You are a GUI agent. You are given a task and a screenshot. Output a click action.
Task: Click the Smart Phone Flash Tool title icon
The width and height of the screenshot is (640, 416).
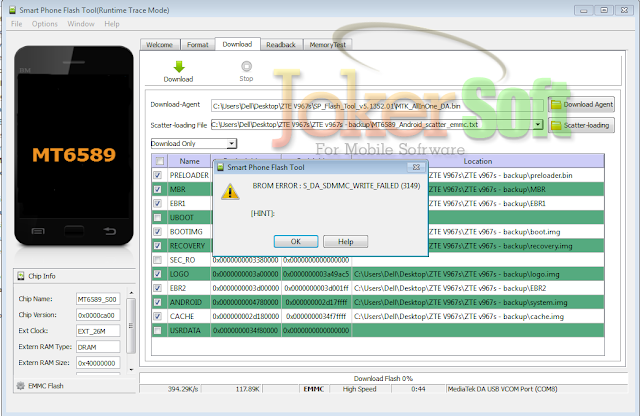[x=12, y=10]
